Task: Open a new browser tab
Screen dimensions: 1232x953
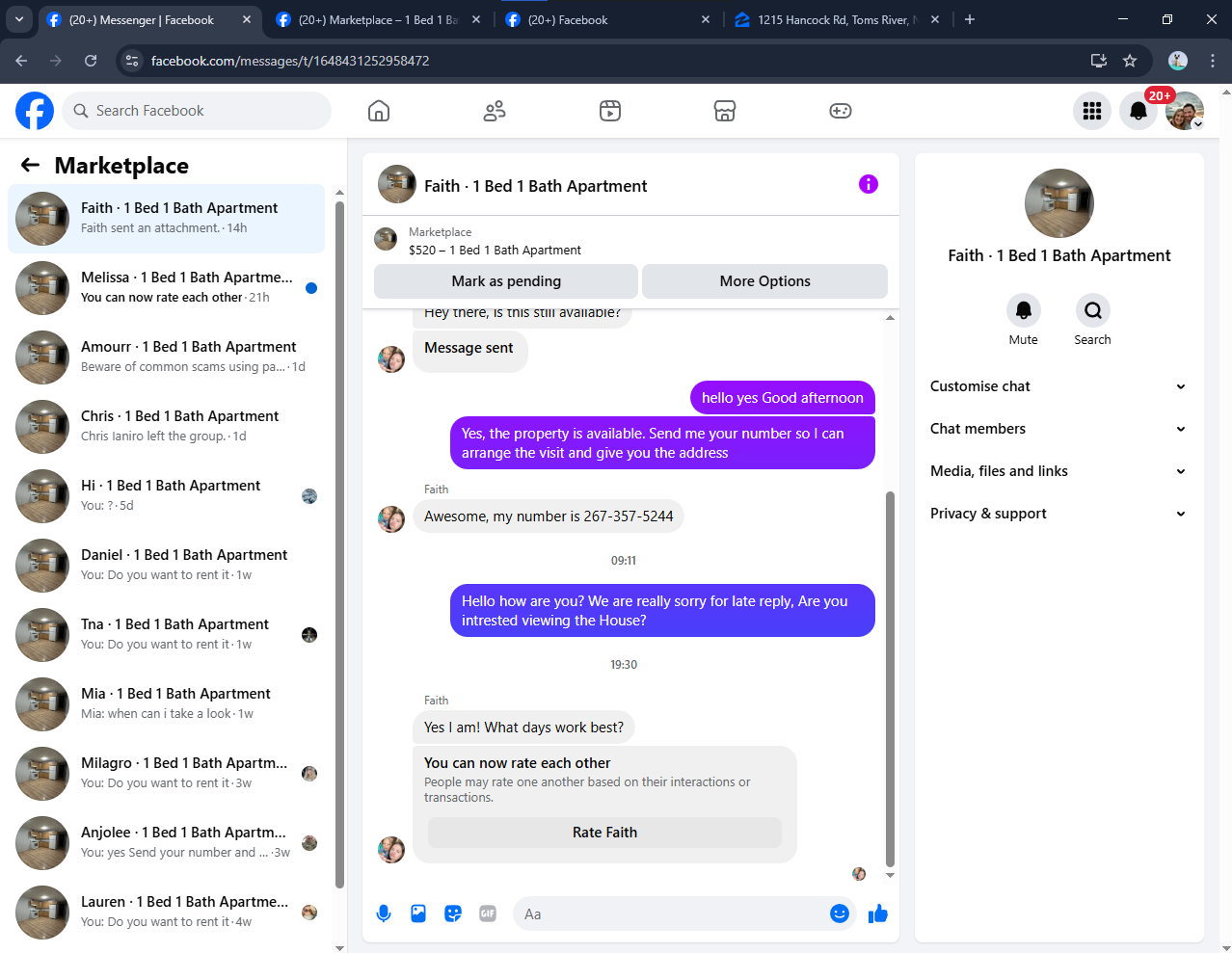Action: point(970,19)
